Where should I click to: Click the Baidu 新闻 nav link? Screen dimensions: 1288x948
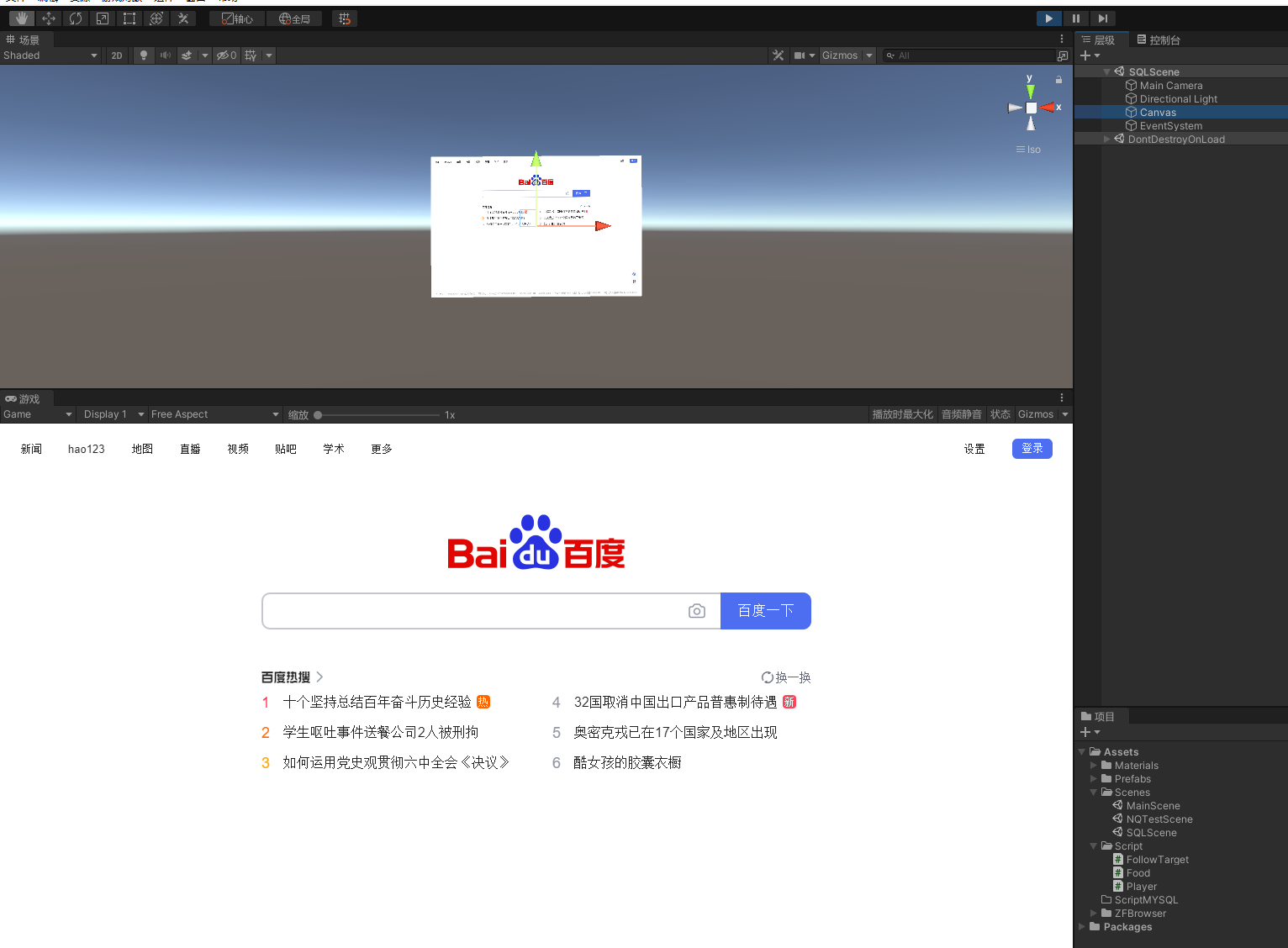(31, 449)
